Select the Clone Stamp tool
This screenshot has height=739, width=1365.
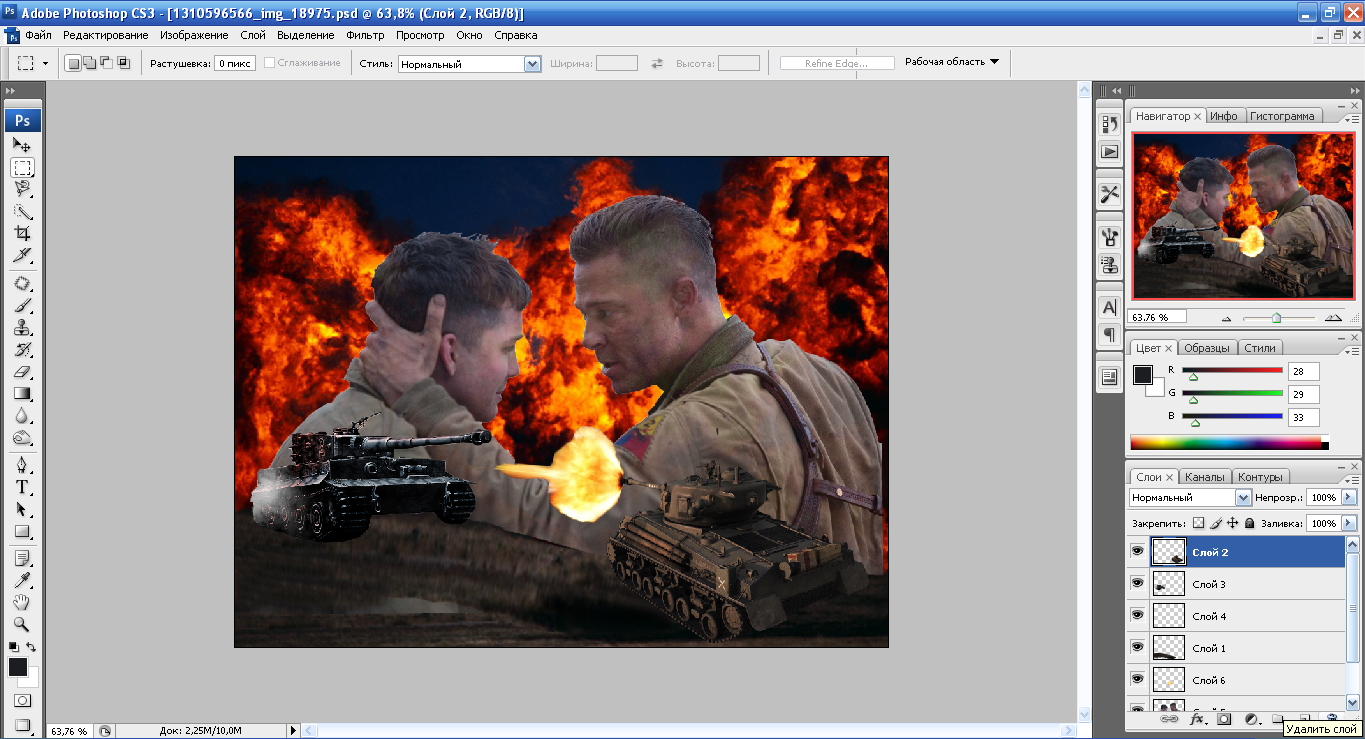22,328
